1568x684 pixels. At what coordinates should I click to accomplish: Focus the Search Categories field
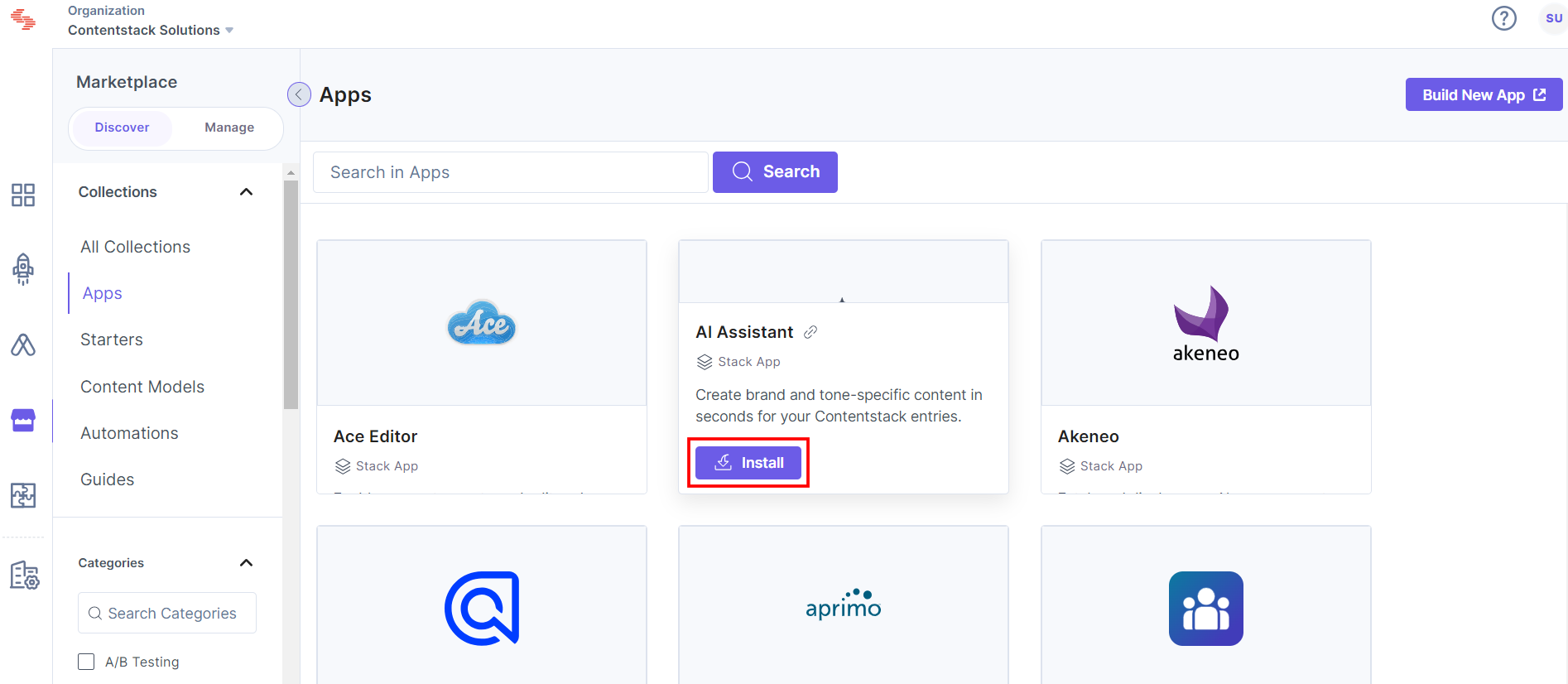[167, 613]
